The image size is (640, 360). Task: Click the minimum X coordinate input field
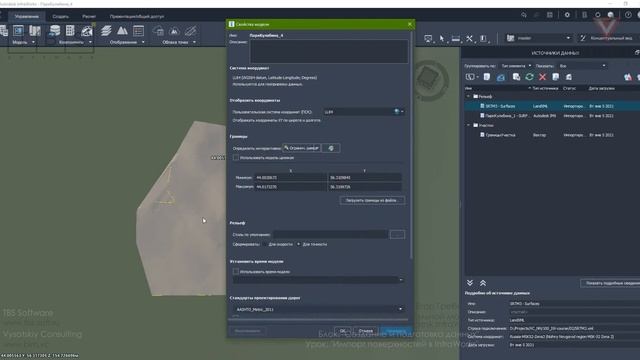pyautogui.click(x=291, y=178)
